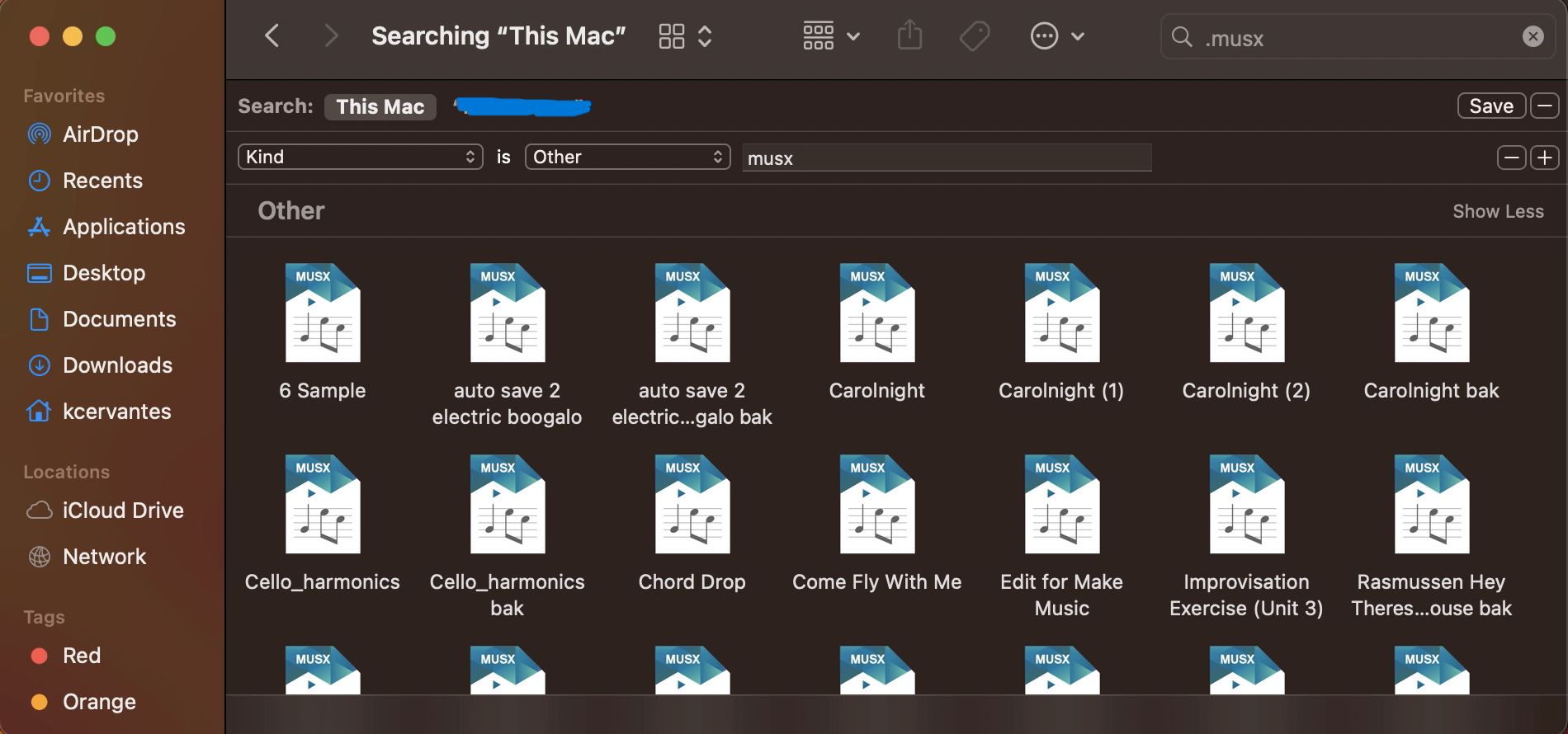The width and height of the screenshot is (1568, 734).
Task: Select the Come Fly With Me file
Action: coord(877,504)
